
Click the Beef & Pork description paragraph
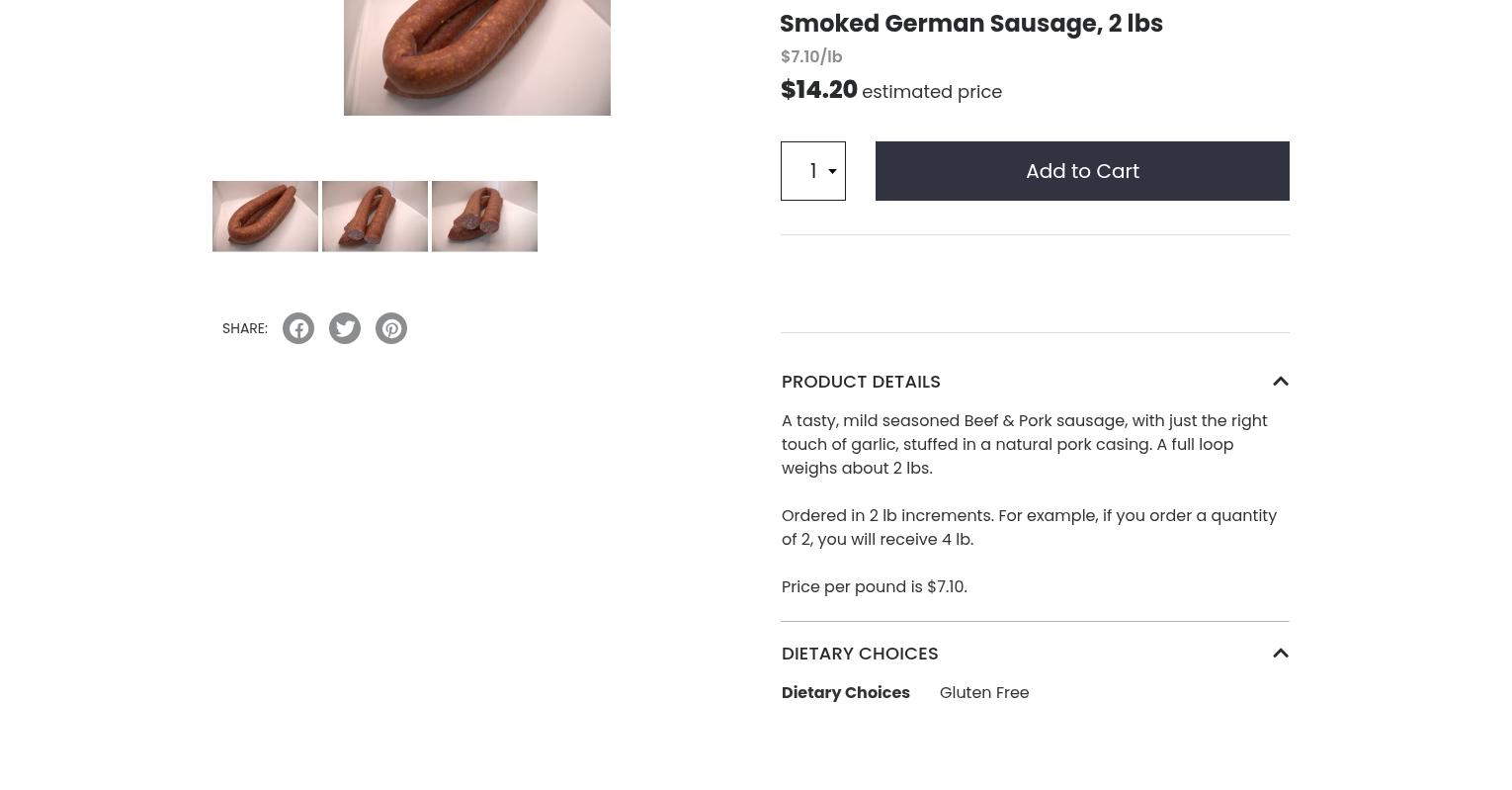pyautogui.click(x=1024, y=444)
